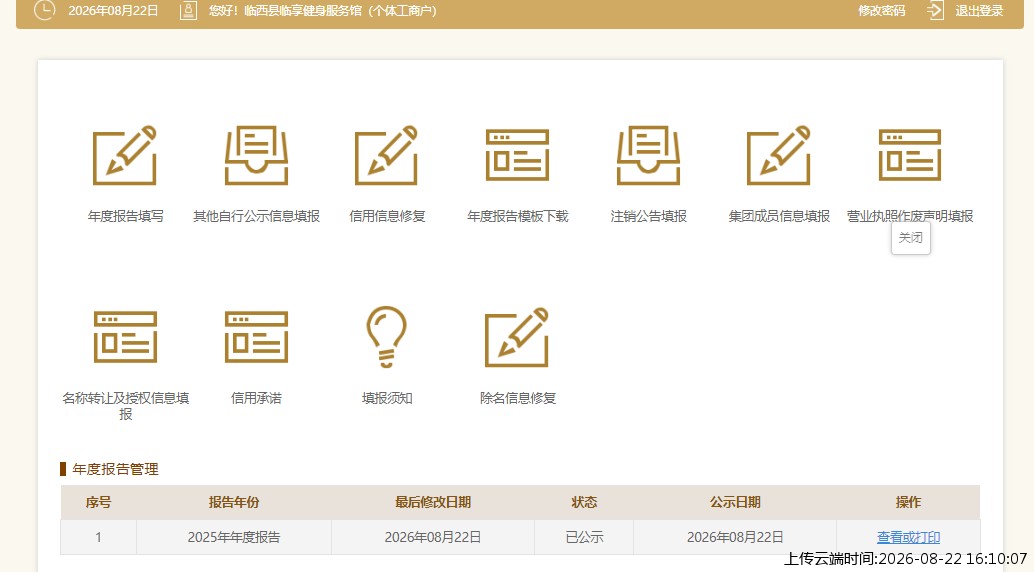Click the clock icon beside the date
1034x572 pixels.
[x=44, y=10]
